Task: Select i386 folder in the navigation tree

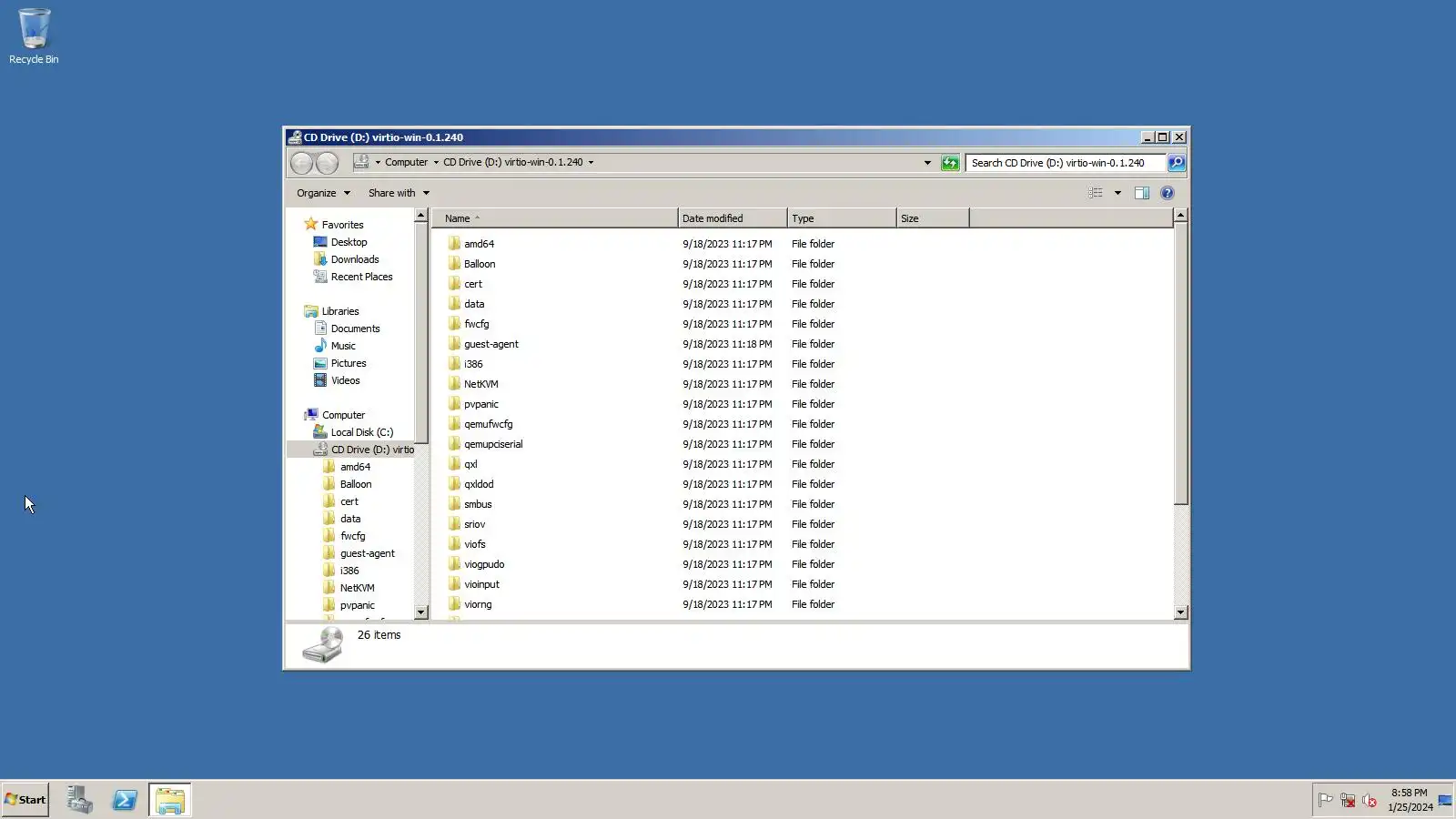Action: (349, 571)
